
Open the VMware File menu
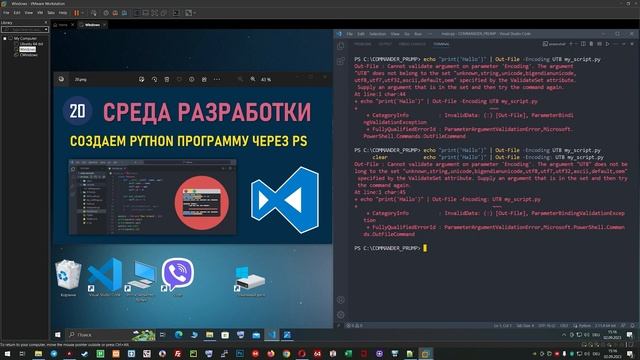[6, 13]
